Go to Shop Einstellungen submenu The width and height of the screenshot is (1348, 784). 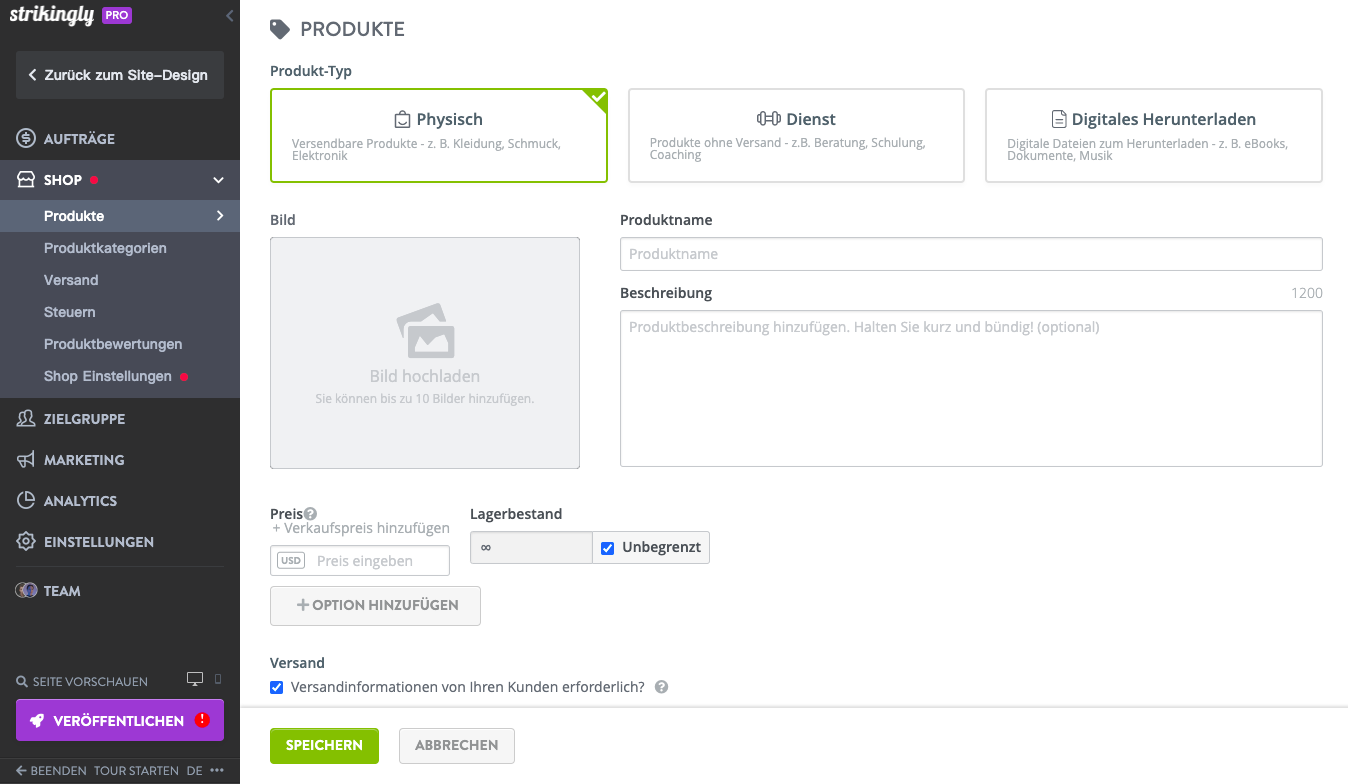[x=108, y=376]
